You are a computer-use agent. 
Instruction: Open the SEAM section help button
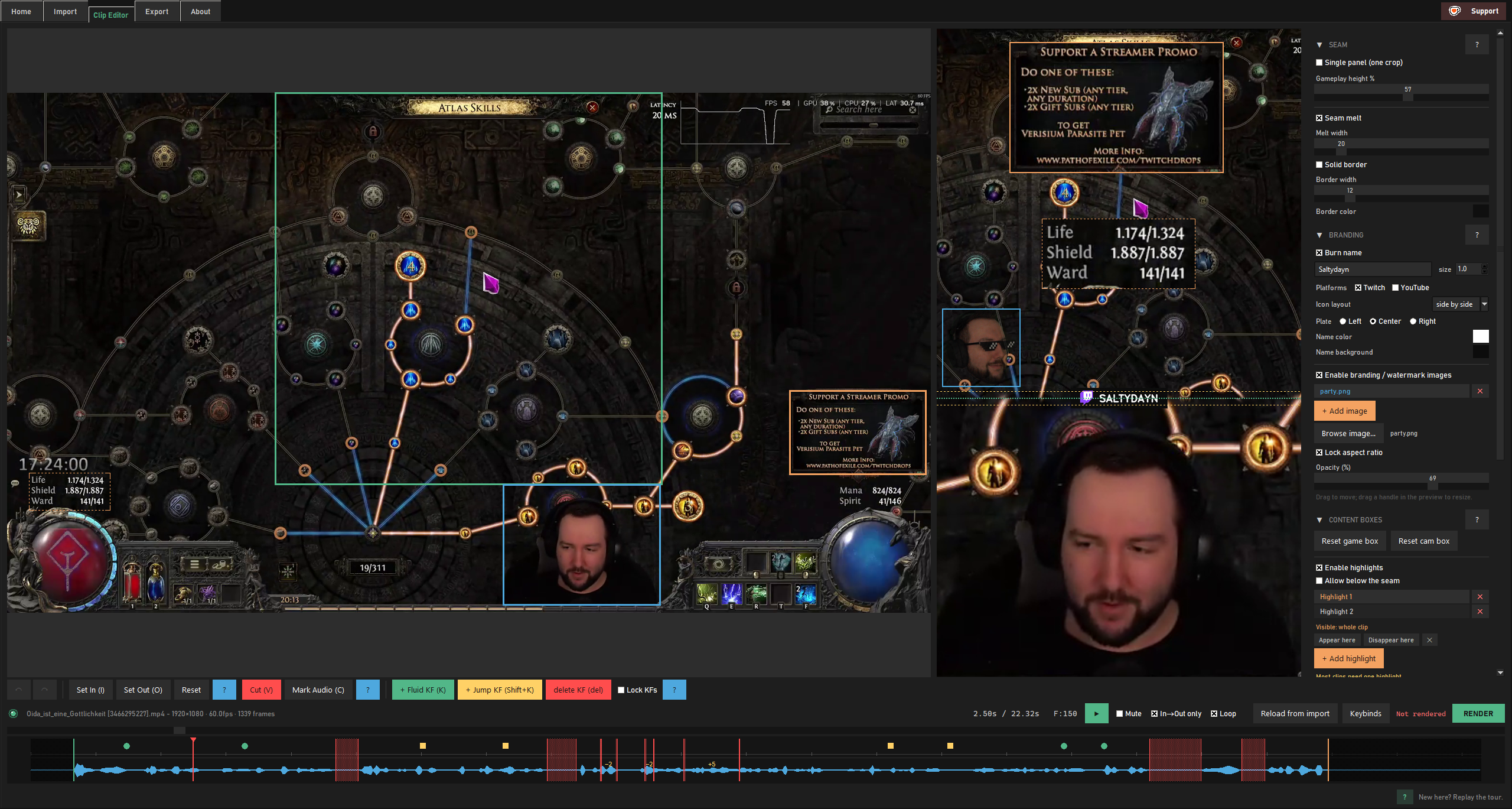pyautogui.click(x=1477, y=45)
